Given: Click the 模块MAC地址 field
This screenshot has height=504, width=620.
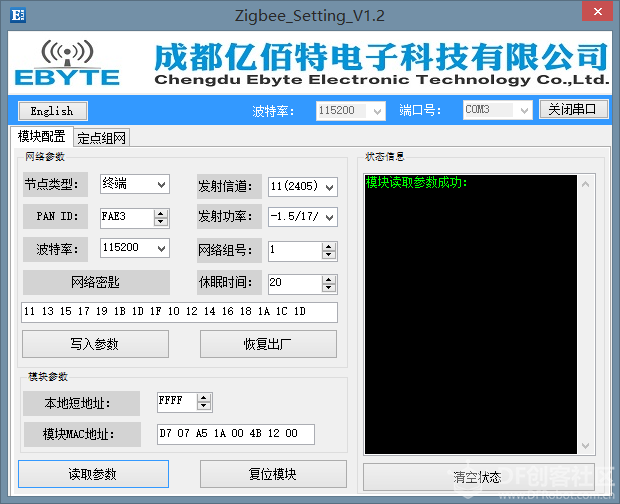Looking at the screenshot, I should [x=236, y=434].
